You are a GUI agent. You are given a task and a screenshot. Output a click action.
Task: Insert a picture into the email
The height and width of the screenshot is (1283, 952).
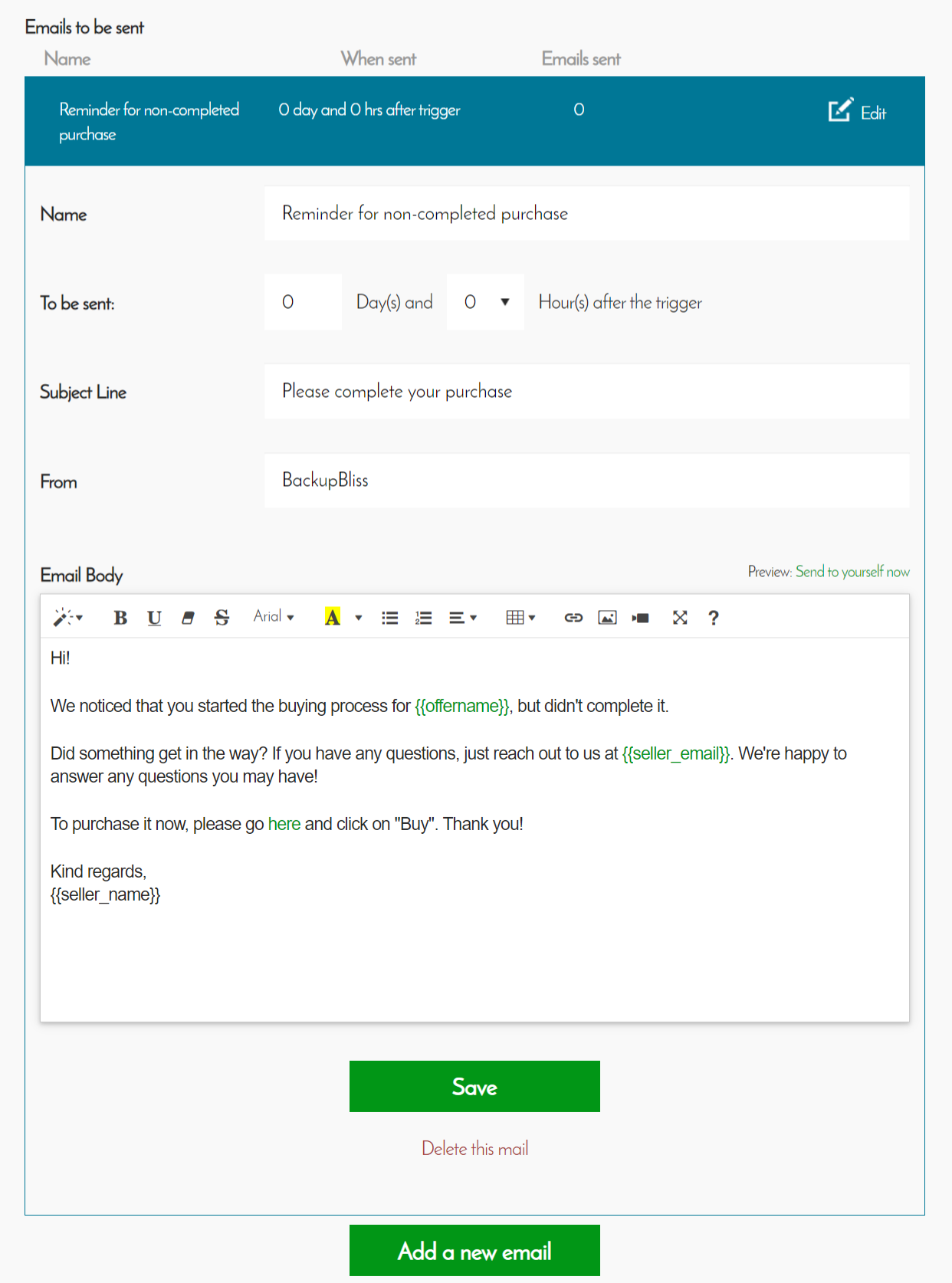607,618
